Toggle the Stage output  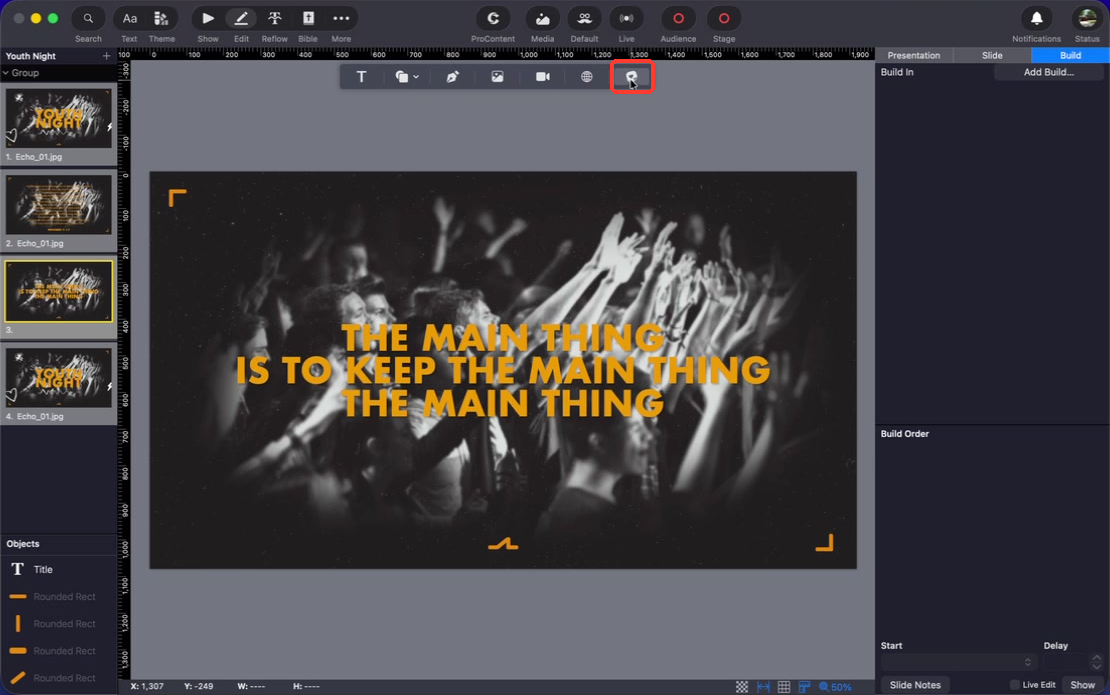pyautogui.click(x=723, y=19)
